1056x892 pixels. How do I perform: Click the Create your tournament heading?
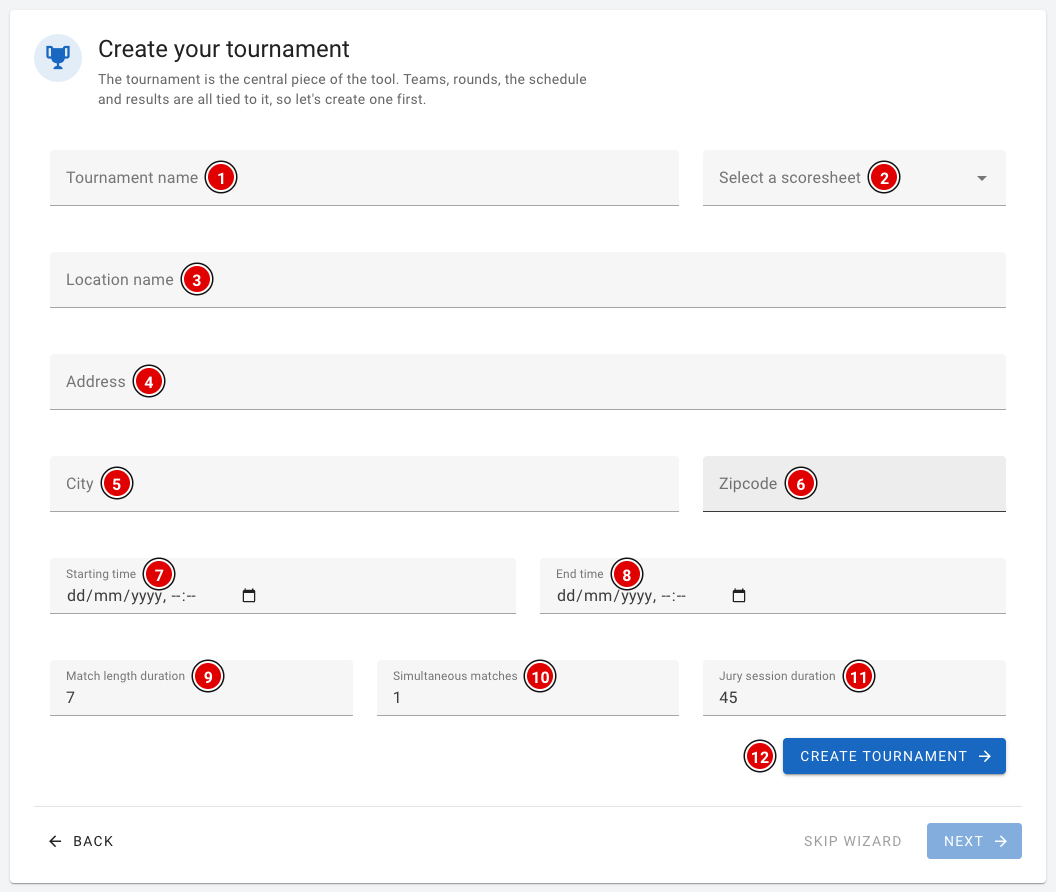(224, 49)
